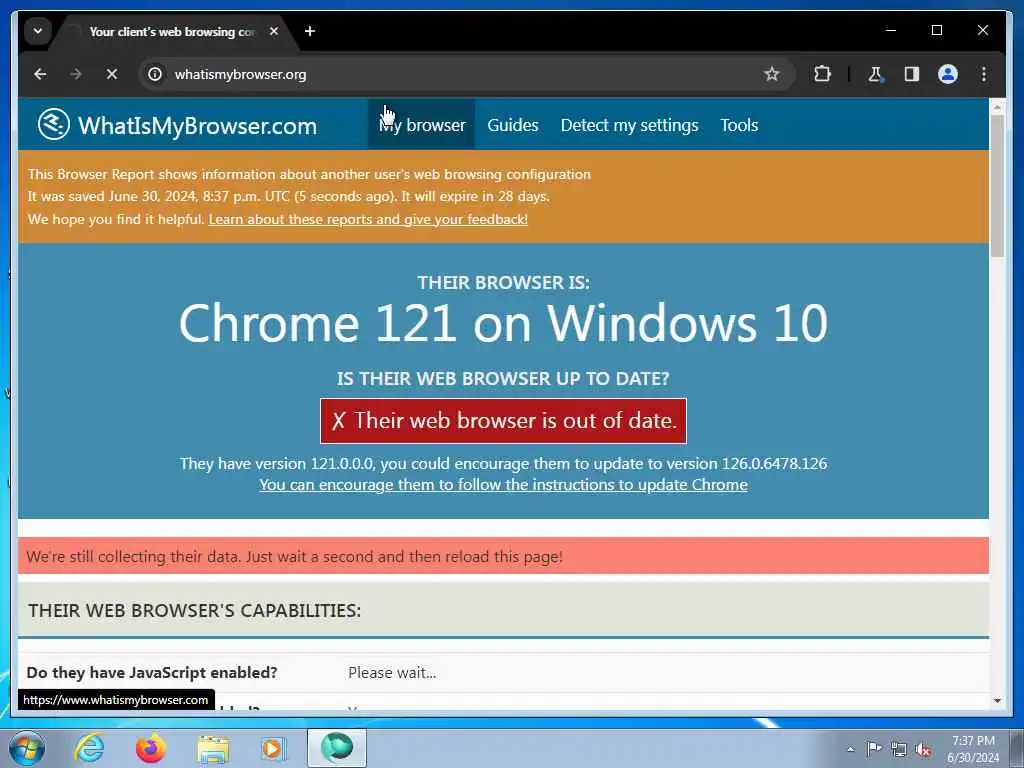Open the taskbar clock showing 7:37 PM

tap(973, 749)
